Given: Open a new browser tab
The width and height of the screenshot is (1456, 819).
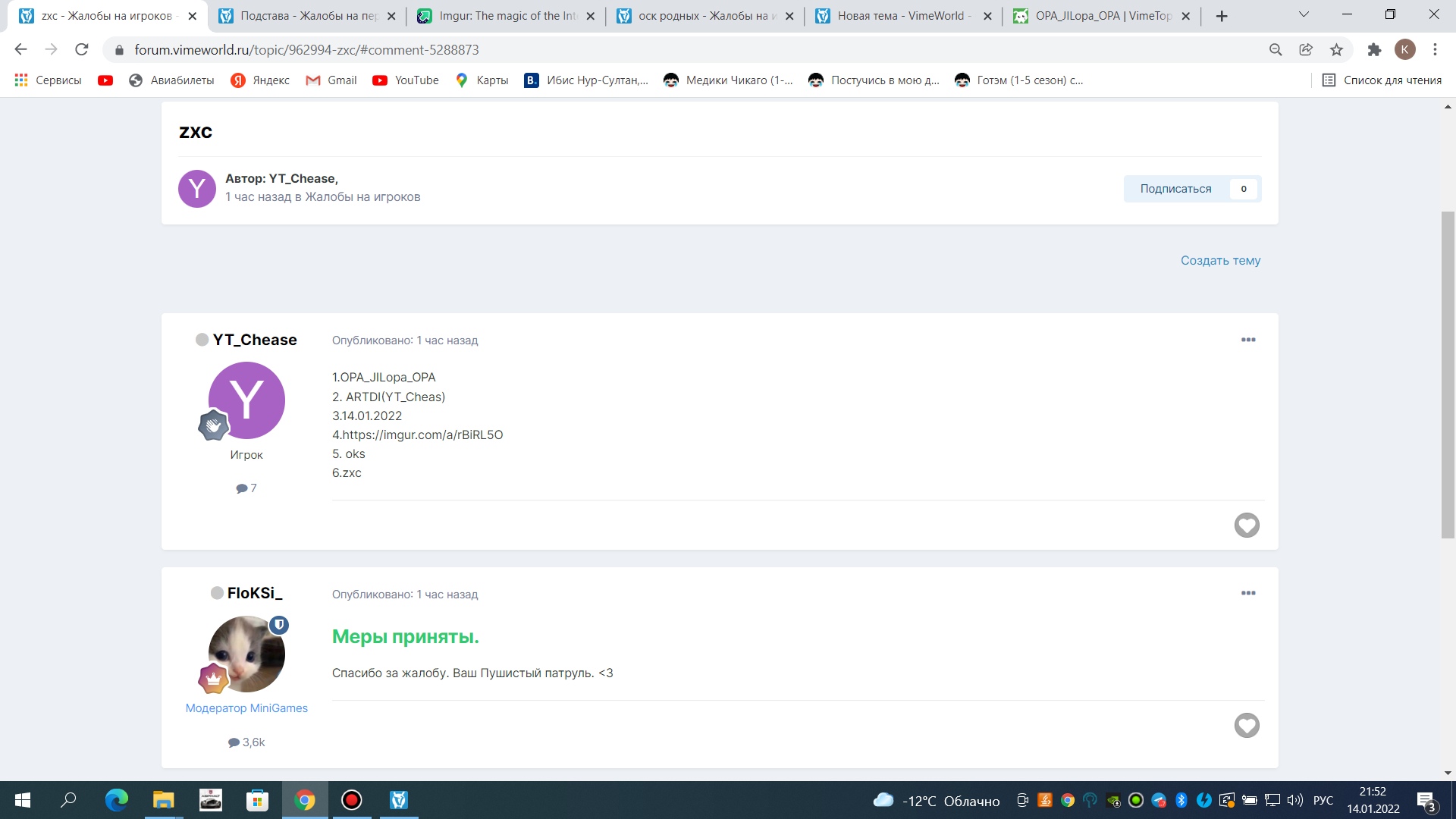Looking at the screenshot, I should coord(1222,16).
